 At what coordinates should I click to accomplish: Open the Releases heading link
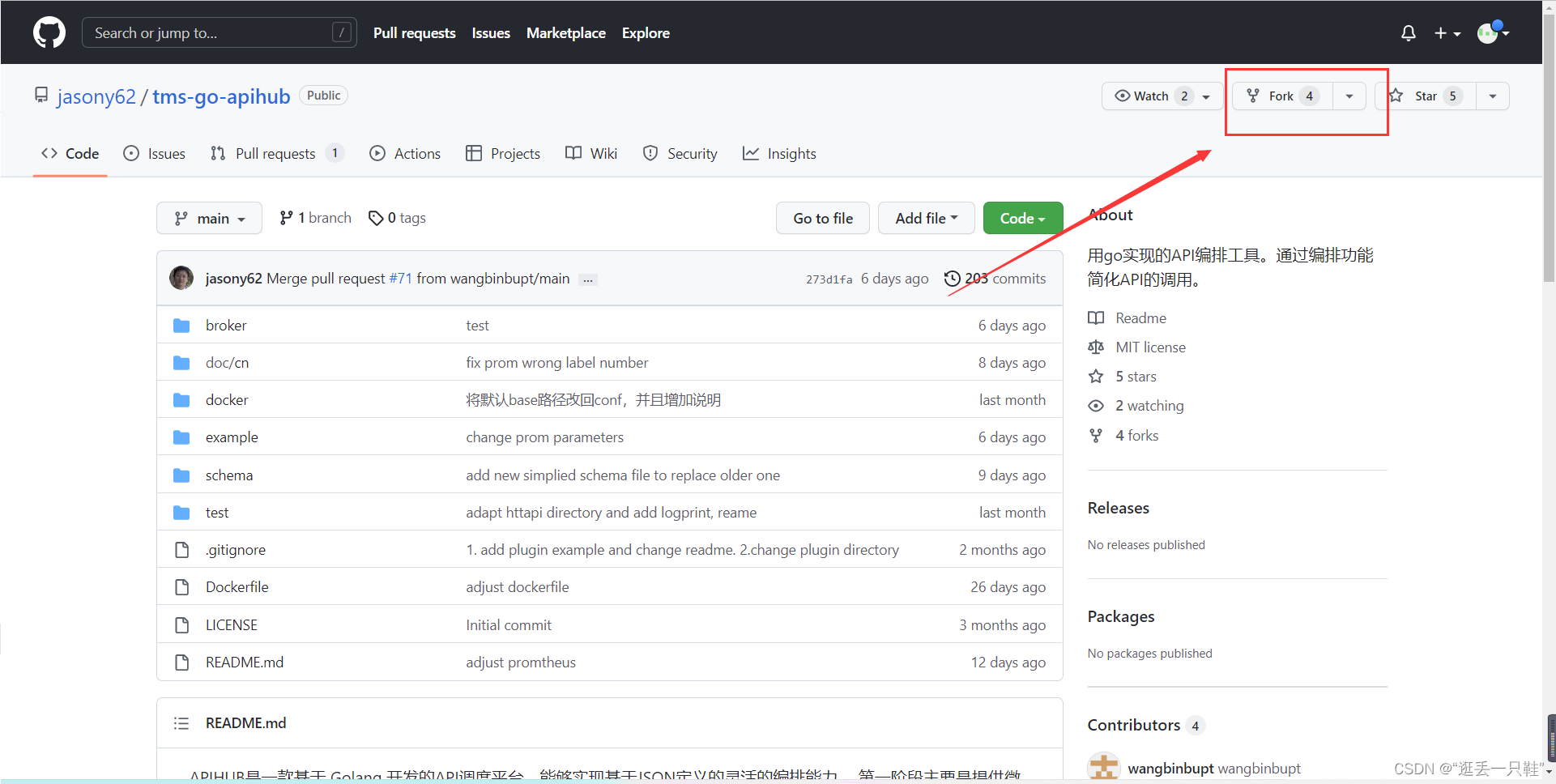coord(1118,508)
